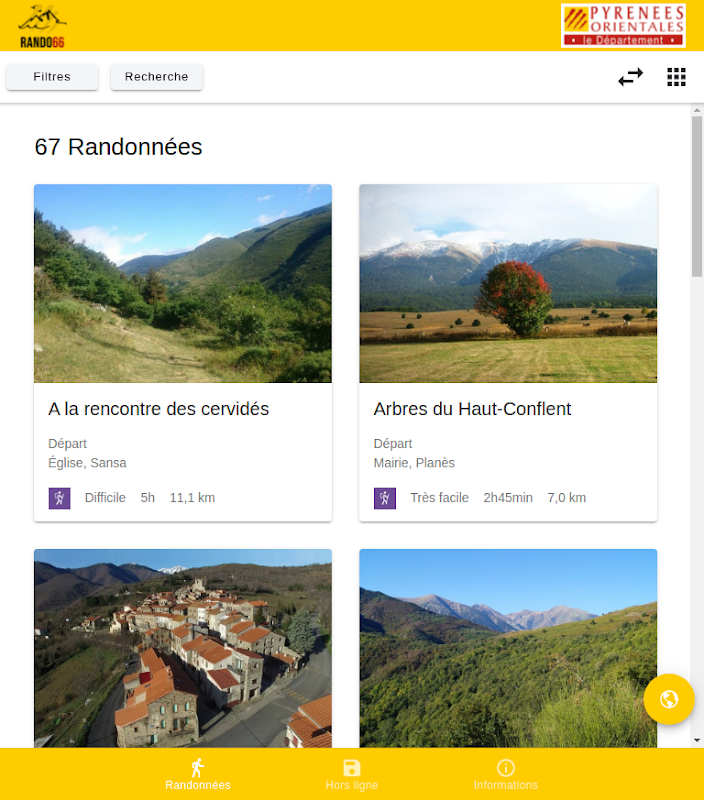704x800 pixels.
Task: Open the globe map floating button
Action: point(669,699)
